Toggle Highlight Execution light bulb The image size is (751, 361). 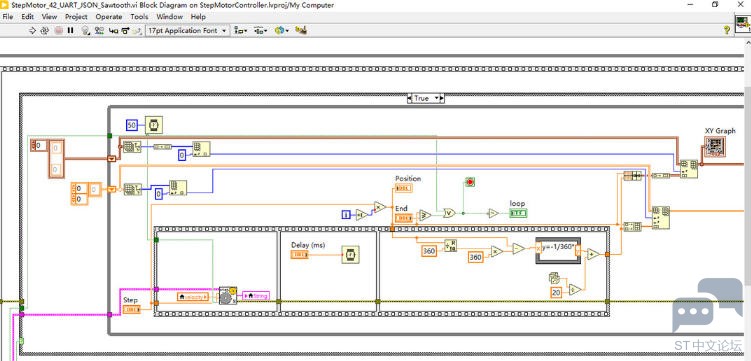point(86,31)
